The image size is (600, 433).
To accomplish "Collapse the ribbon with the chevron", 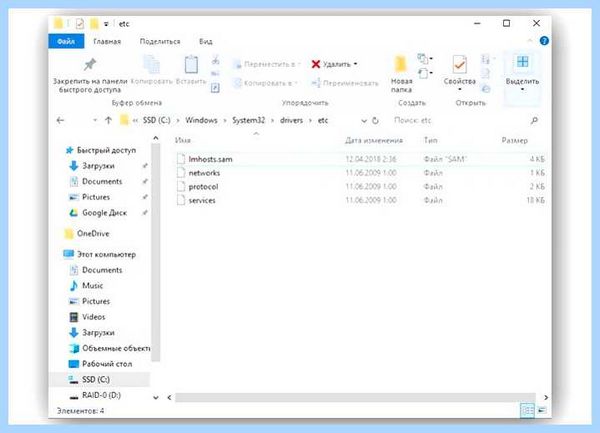I will pyautogui.click(x=530, y=41).
